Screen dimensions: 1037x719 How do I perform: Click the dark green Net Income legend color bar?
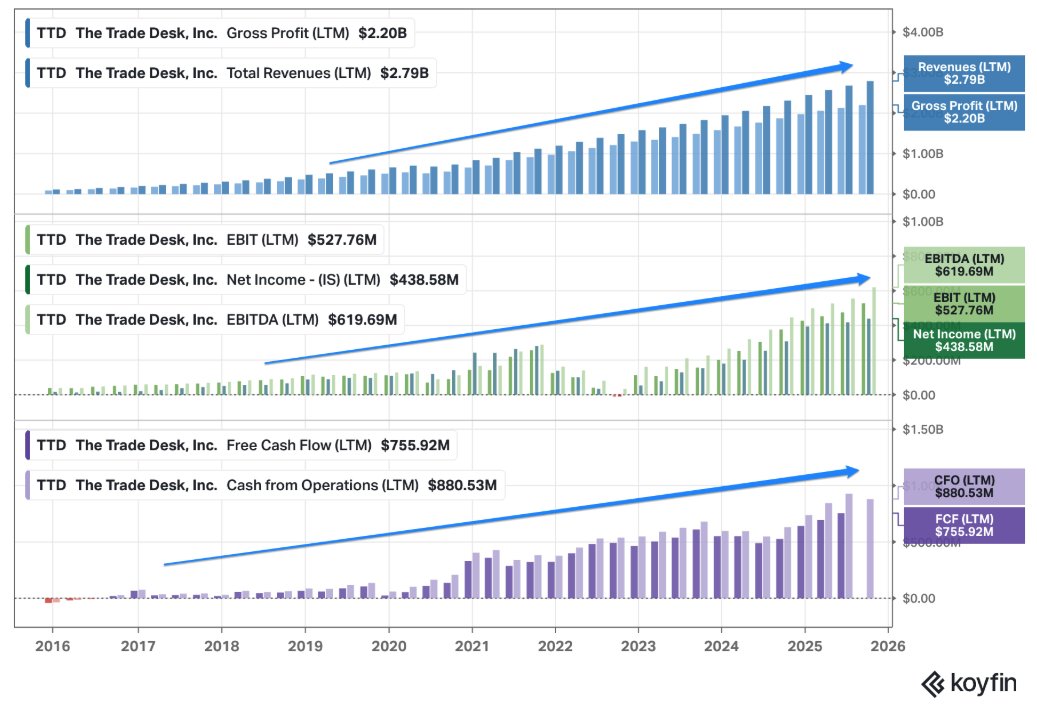point(27,280)
